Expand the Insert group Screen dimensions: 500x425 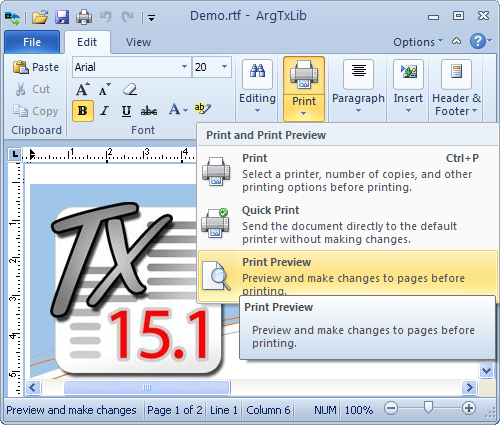(x=408, y=87)
